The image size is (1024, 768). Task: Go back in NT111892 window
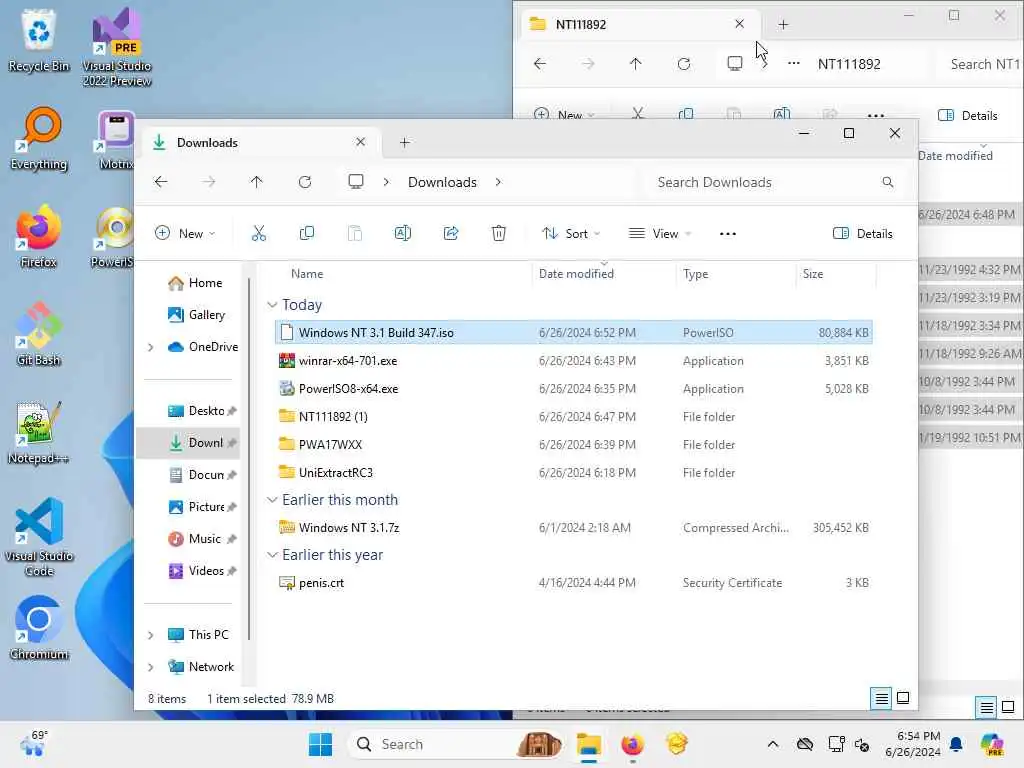539,64
